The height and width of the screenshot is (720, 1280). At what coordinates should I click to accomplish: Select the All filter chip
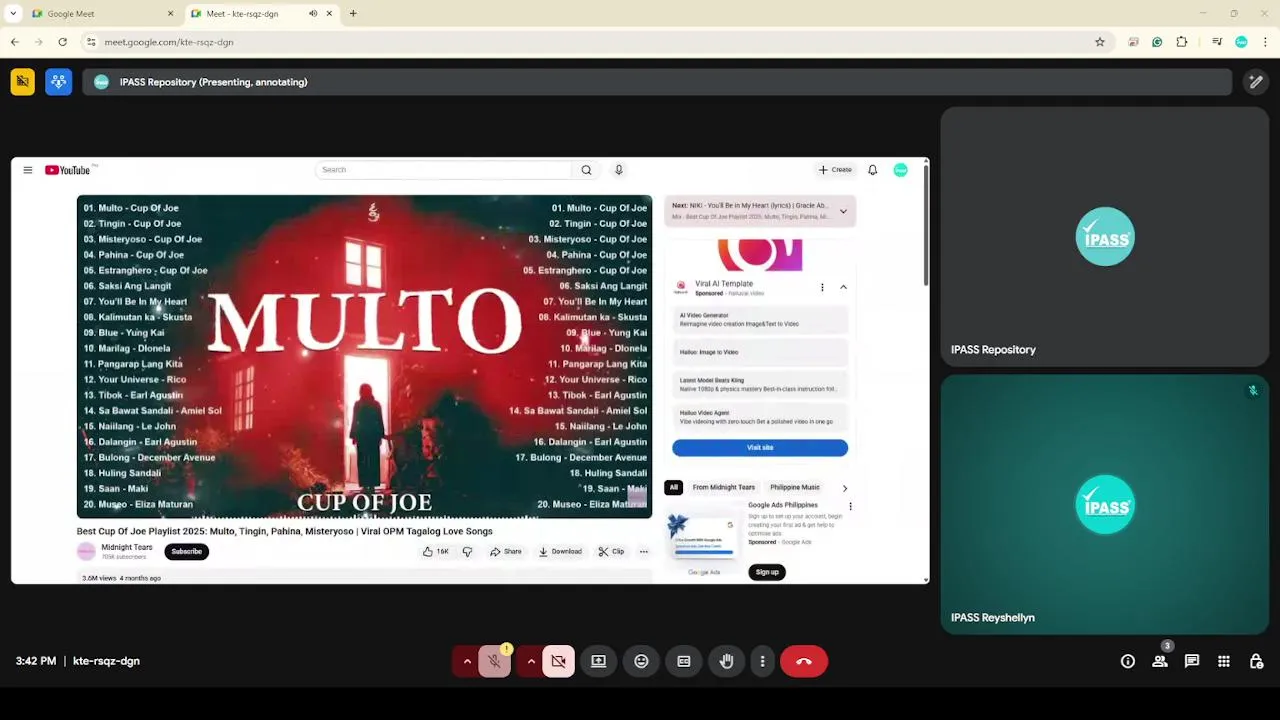(x=673, y=488)
